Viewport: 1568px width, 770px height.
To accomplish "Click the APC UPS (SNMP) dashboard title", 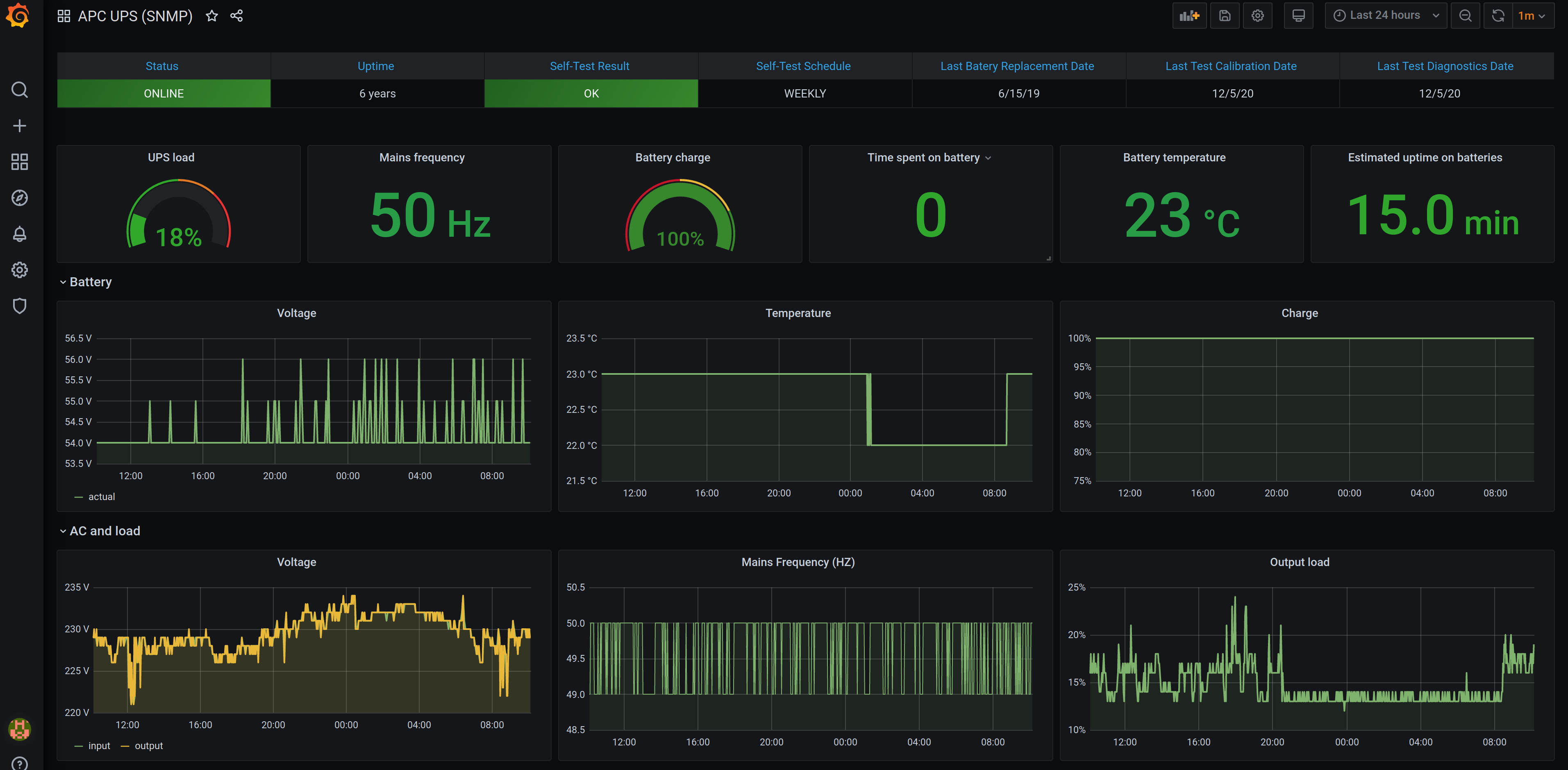I will [x=134, y=16].
